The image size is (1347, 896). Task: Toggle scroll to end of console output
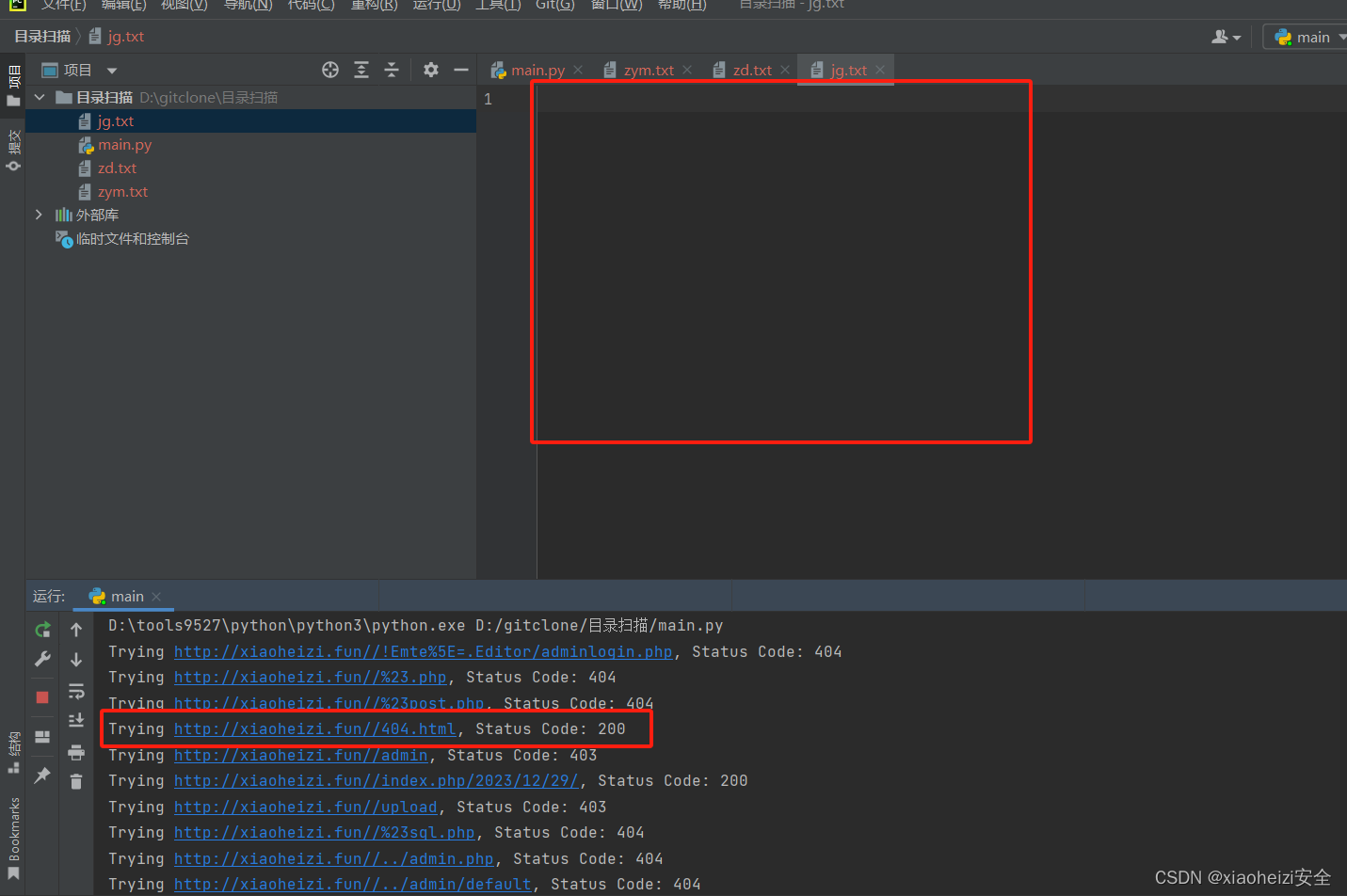point(76,721)
